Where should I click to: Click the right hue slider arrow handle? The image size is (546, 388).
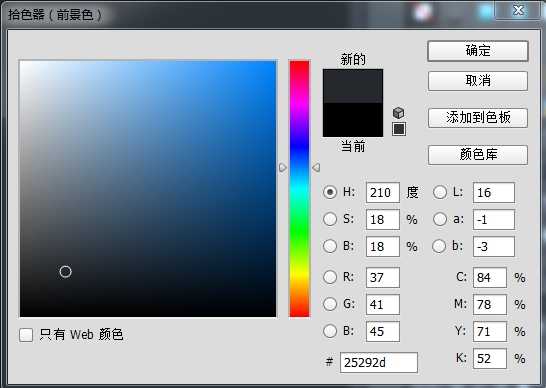click(316, 168)
